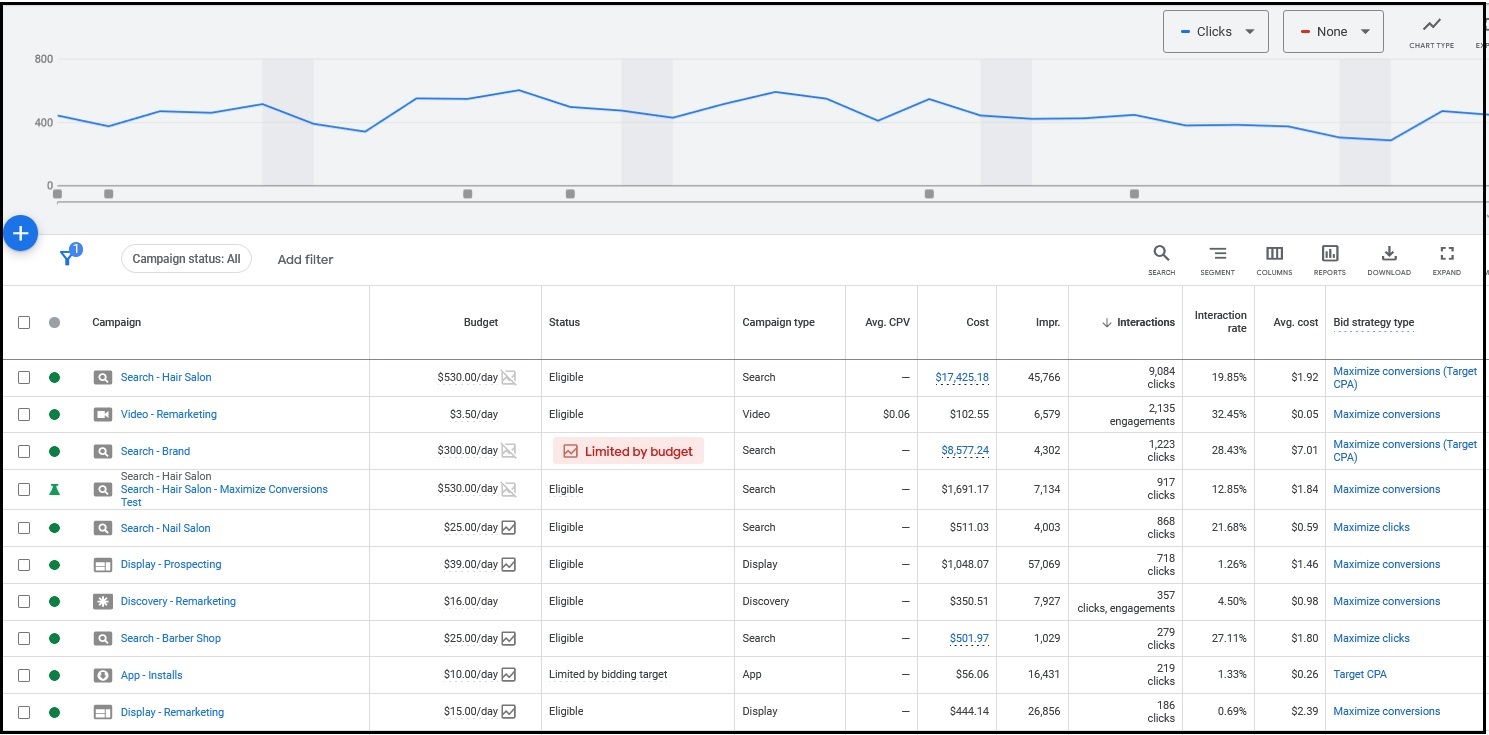Image resolution: width=1489 pixels, height=735 pixels.
Task: Check the Search - Hair Salon row checkbox
Action: (x=24, y=377)
